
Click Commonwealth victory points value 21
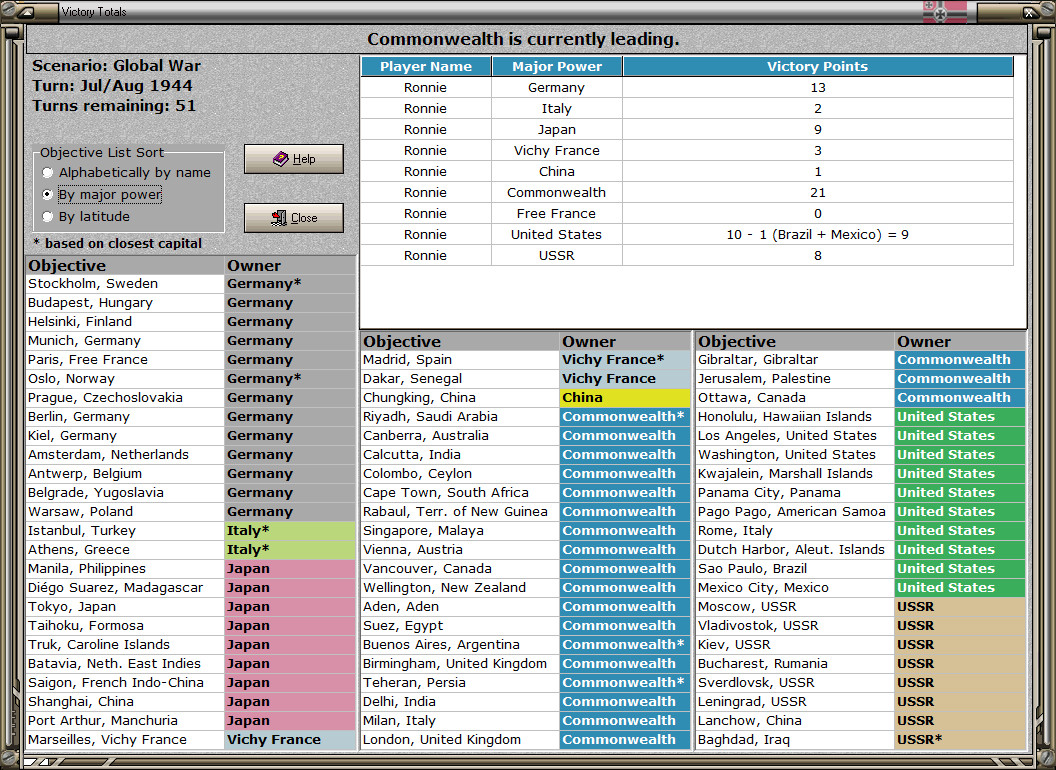pos(818,192)
